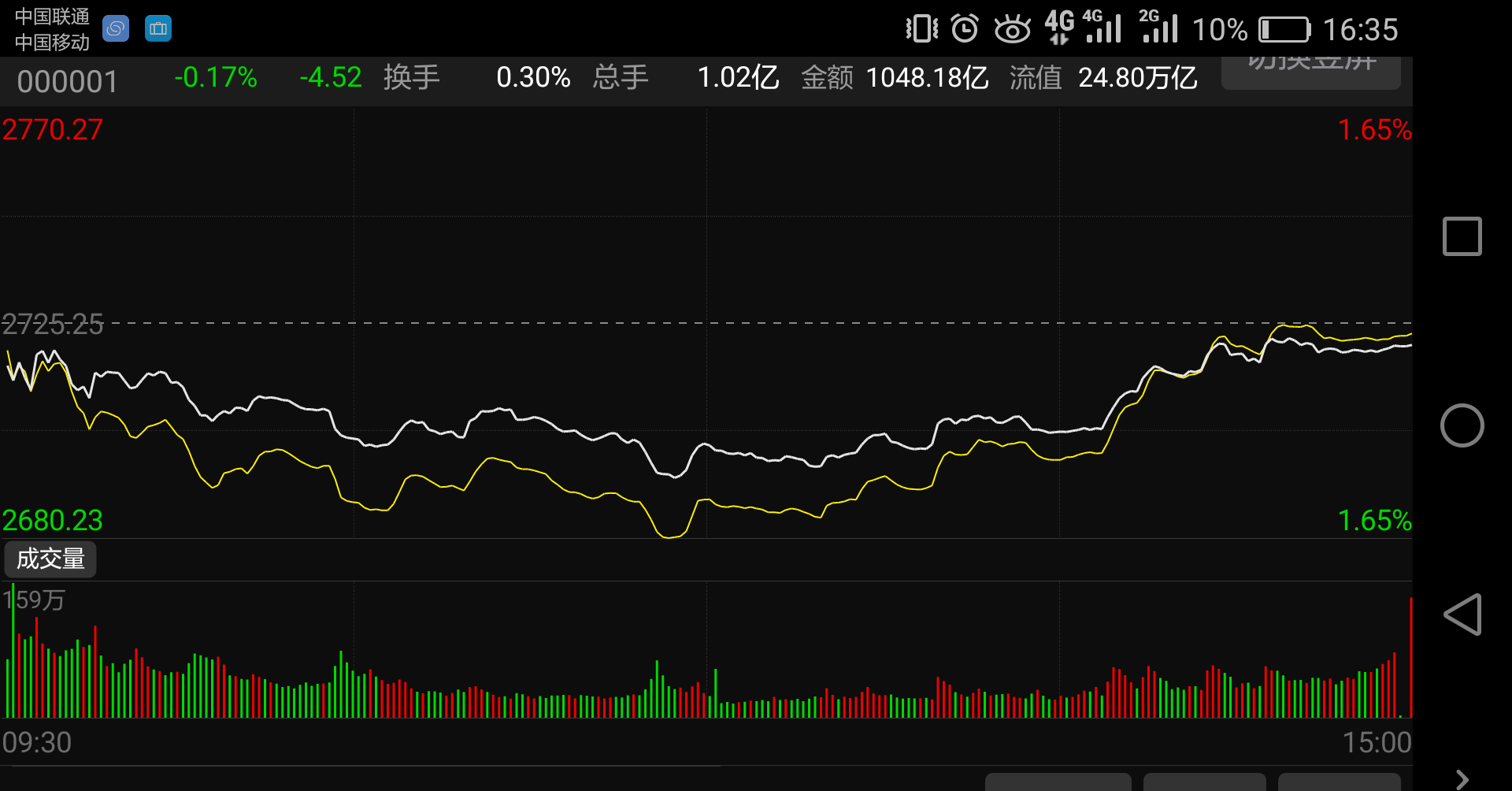The image size is (1512, 791).
Task: Tap the tall green opening volume bar
Action: (13, 651)
